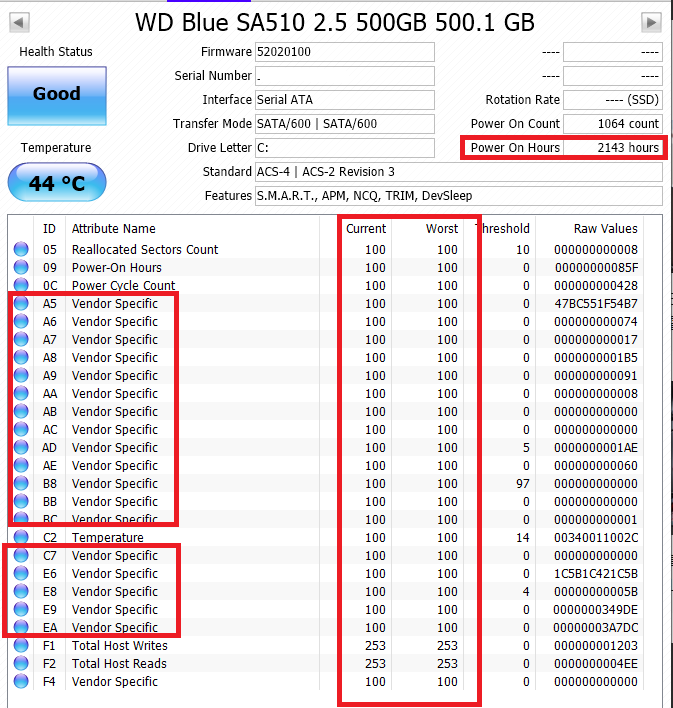The width and height of the screenshot is (673, 708).
Task: Click the Drive Letter field C:
Action: click(345, 148)
